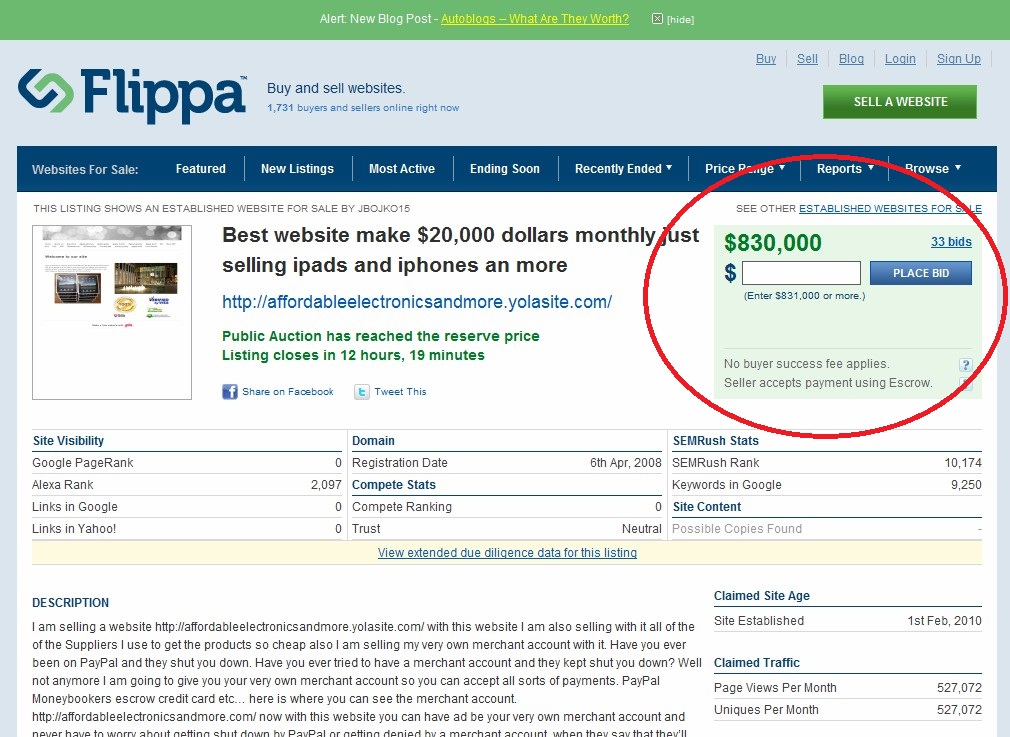Select Most Active listings
The height and width of the screenshot is (737, 1010).
tap(402, 169)
